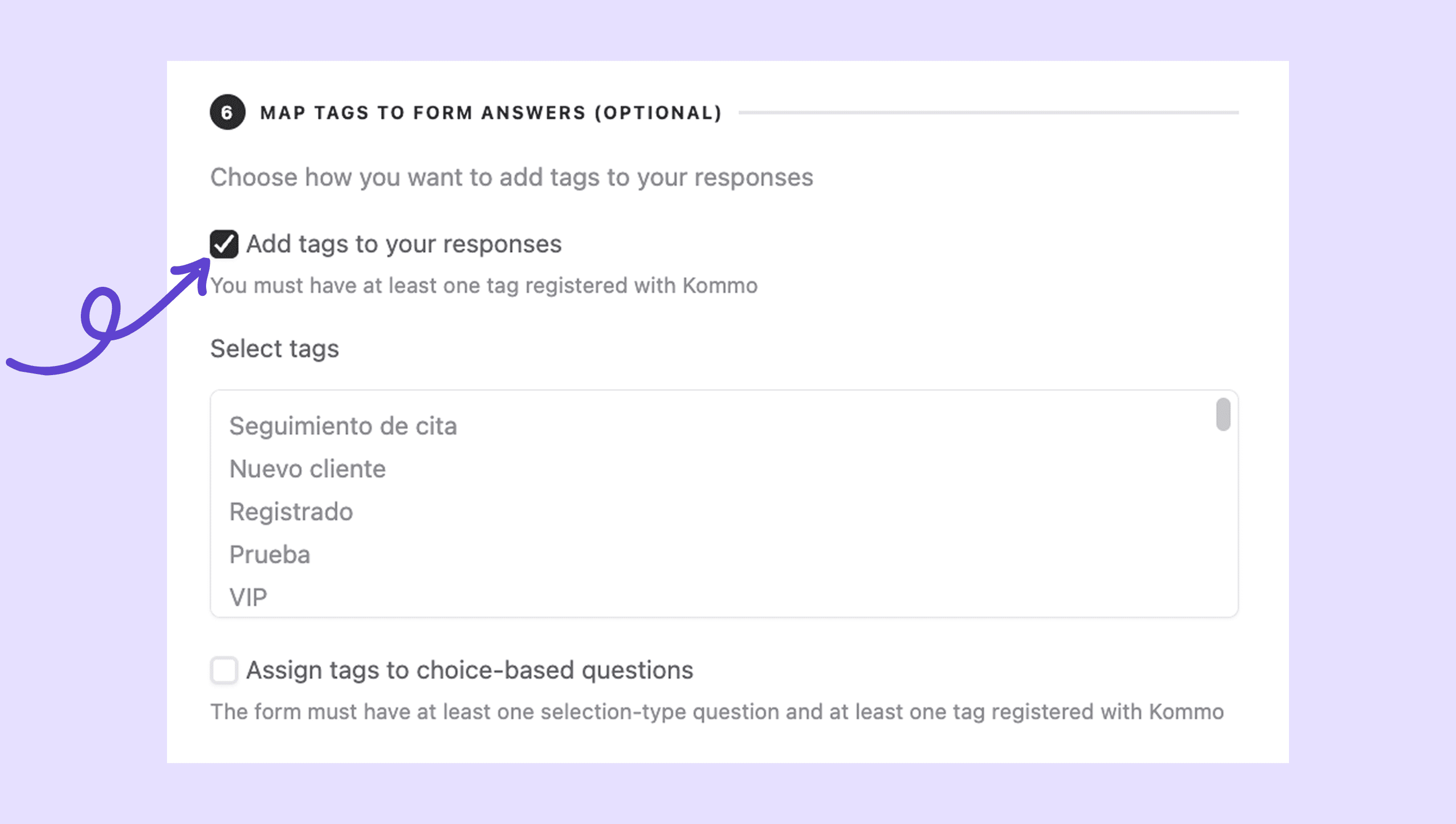The image size is (1456, 824).
Task: Click the "Assign tags to choice-based questions" label text
Action: tap(469, 670)
